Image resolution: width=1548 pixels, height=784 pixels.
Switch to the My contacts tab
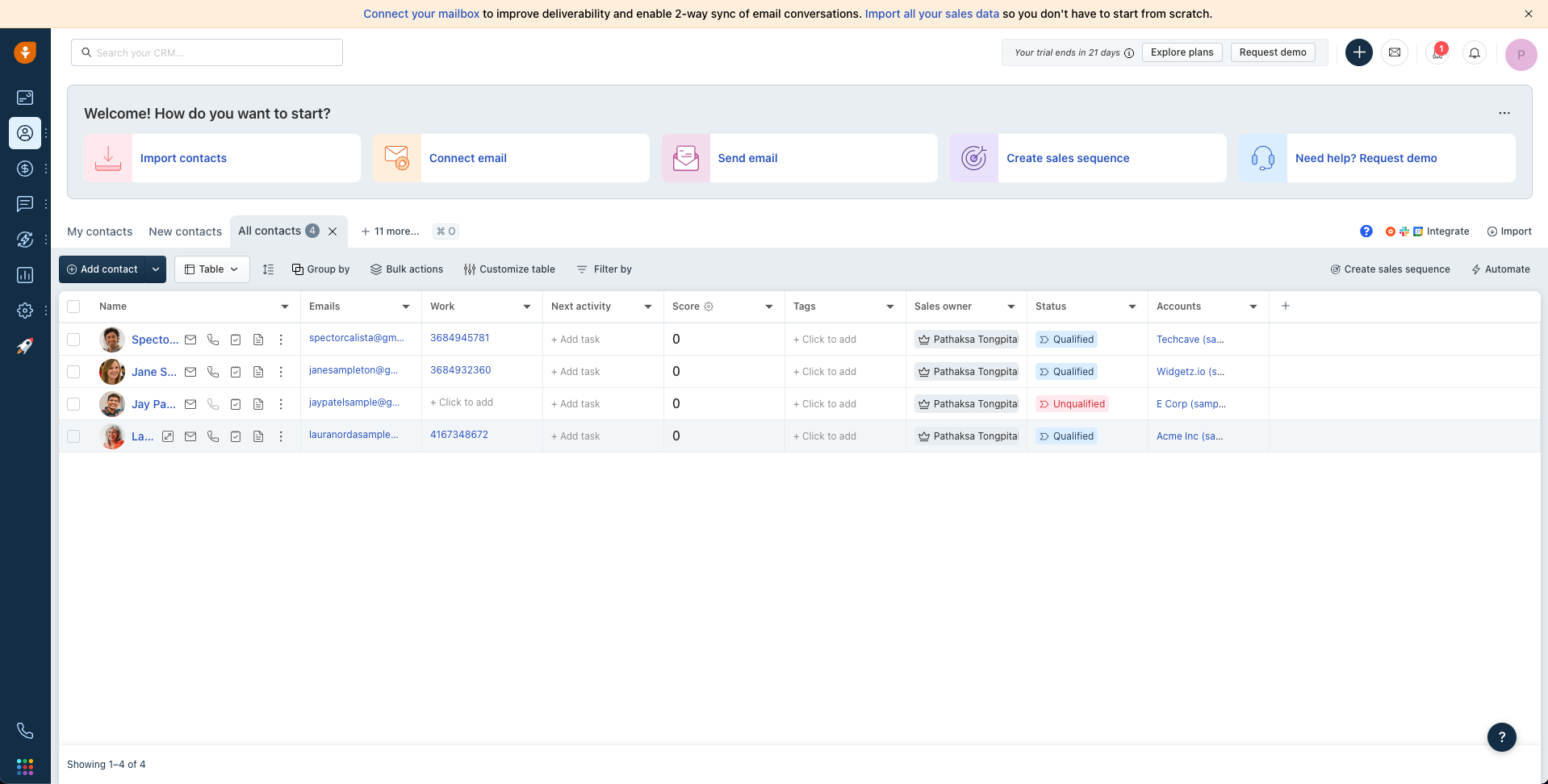pos(99,231)
